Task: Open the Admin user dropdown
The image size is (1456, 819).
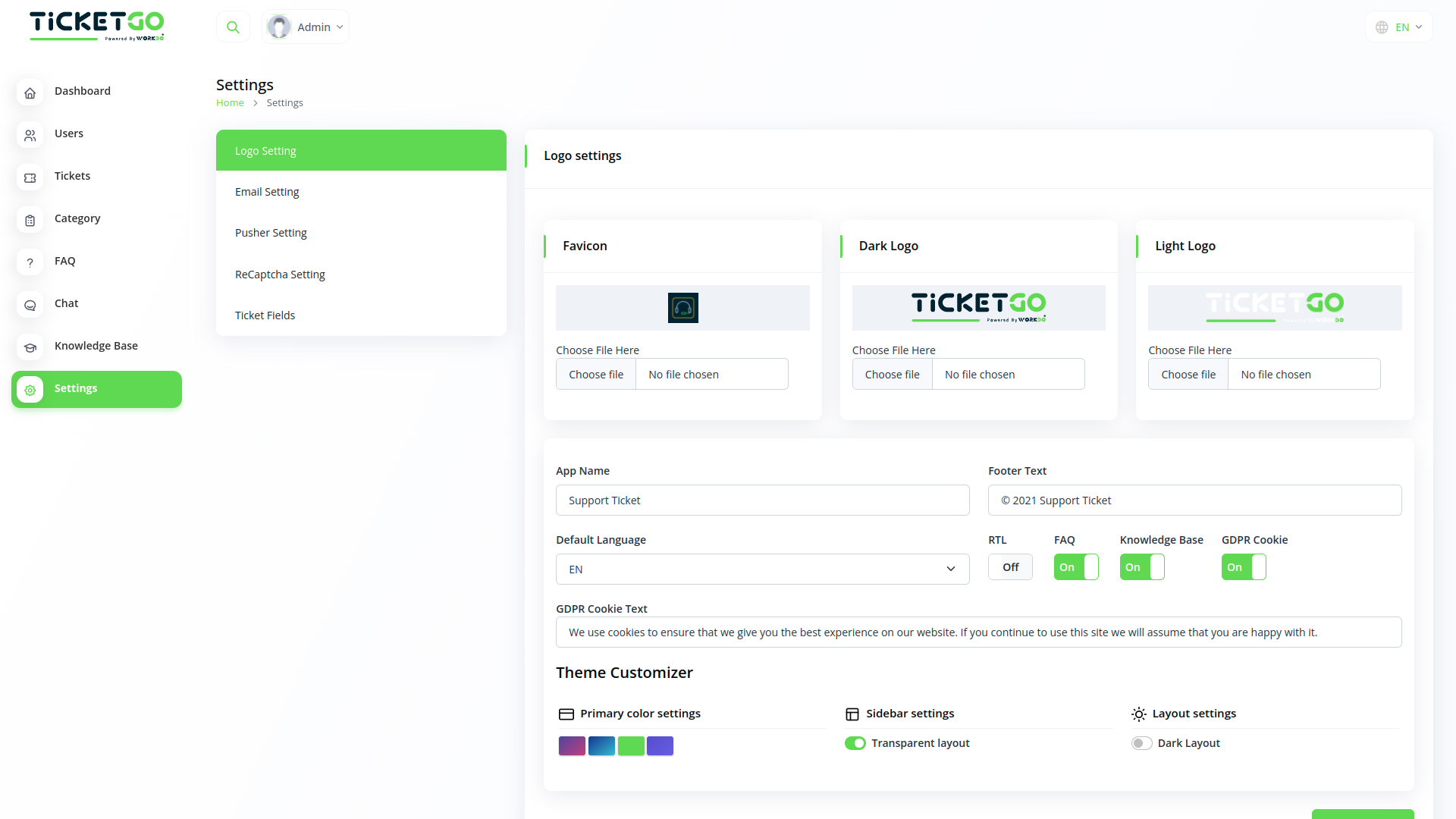Action: click(x=306, y=27)
